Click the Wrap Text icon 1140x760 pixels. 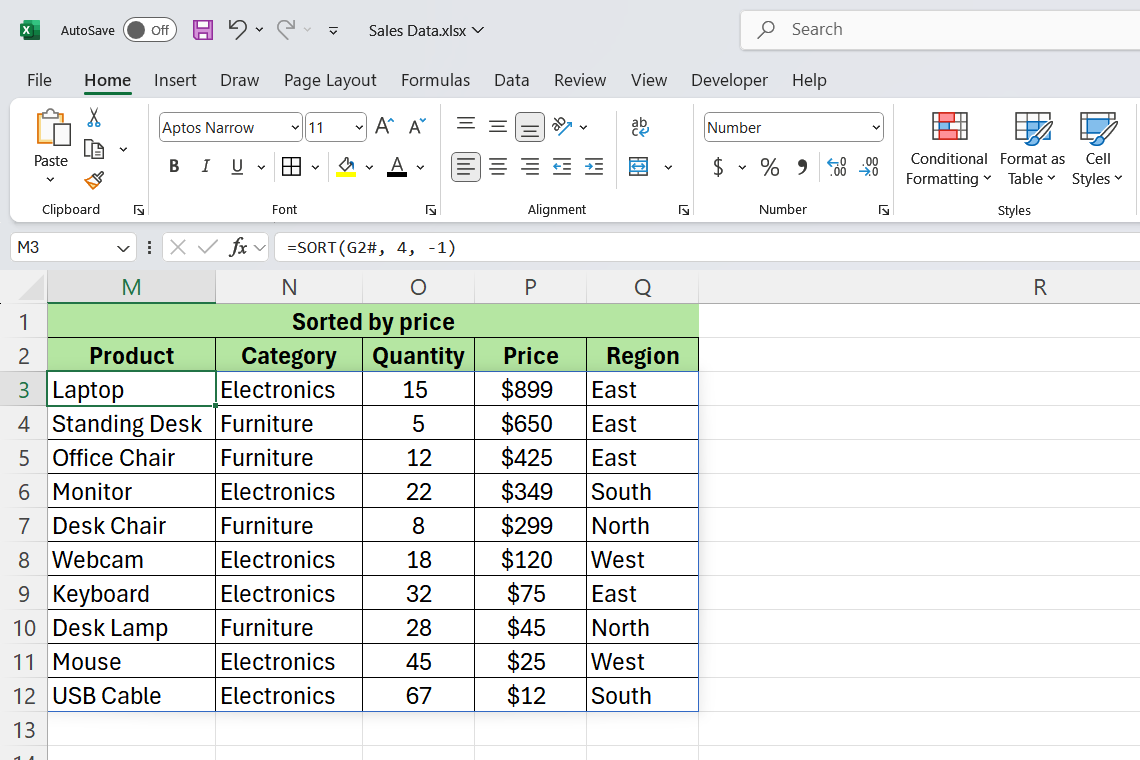(x=640, y=127)
